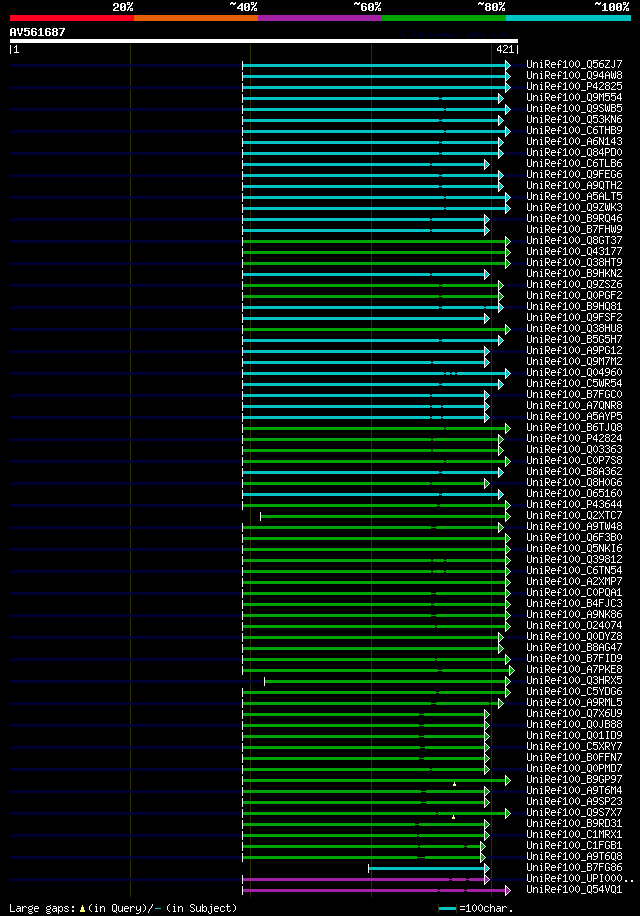Viewport: 640px width, 916px height.
Task: Open hit UniRef100_Q9M554
Action: pos(574,98)
